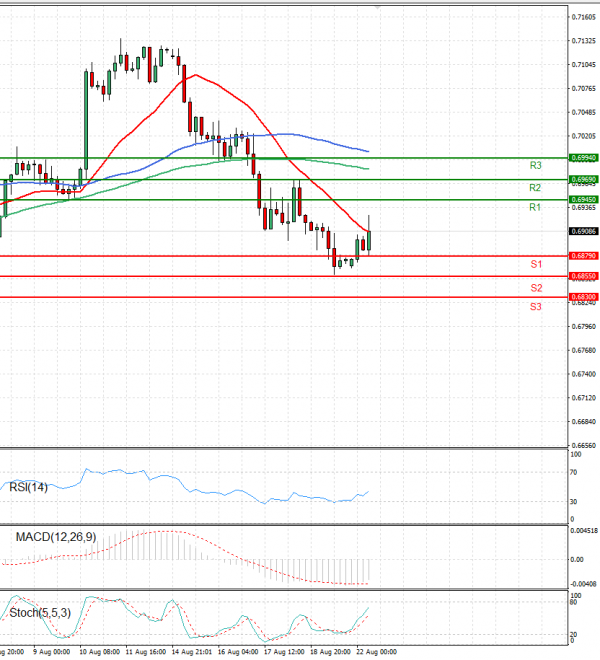The width and height of the screenshot is (600, 660).
Task: Click the 17 Aug 12:00 time label
Action: coord(284,652)
